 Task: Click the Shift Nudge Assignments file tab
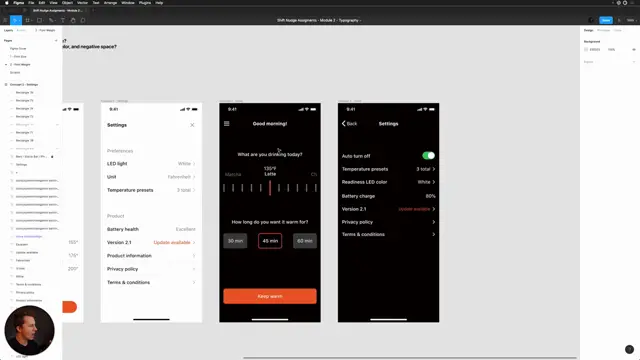click(58, 10)
